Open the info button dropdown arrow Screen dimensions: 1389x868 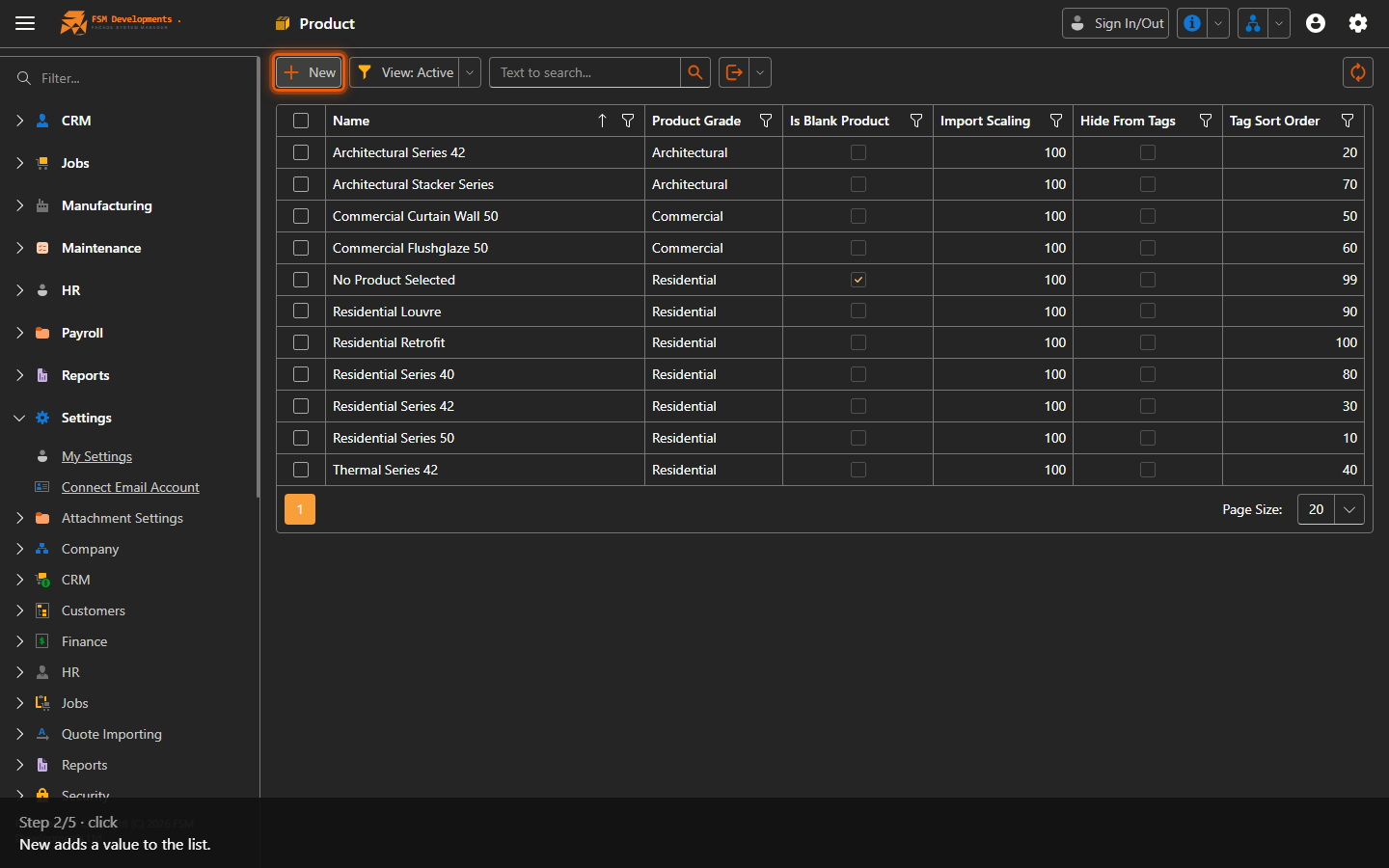[x=1218, y=23]
